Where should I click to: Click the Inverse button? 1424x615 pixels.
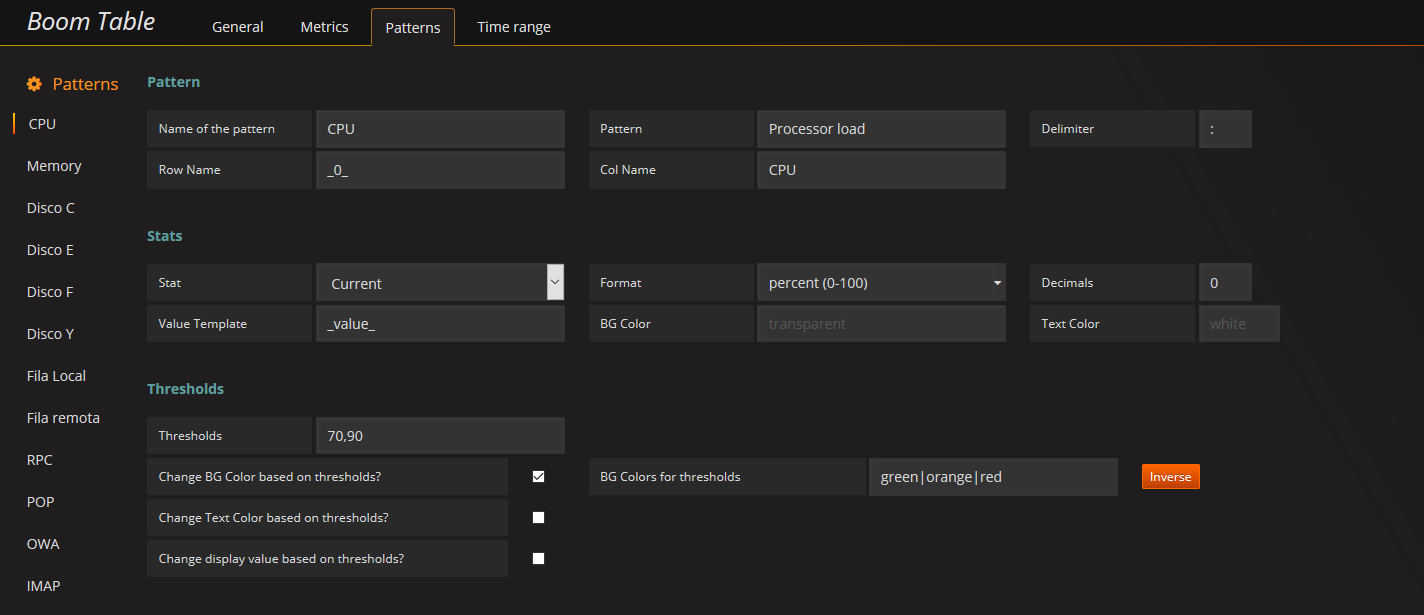click(1170, 477)
